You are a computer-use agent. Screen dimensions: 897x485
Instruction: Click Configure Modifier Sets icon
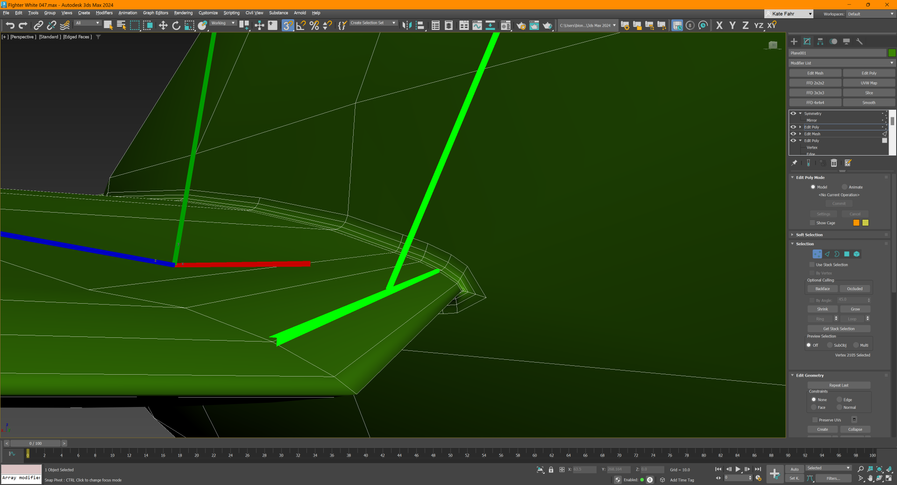coord(848,163)
